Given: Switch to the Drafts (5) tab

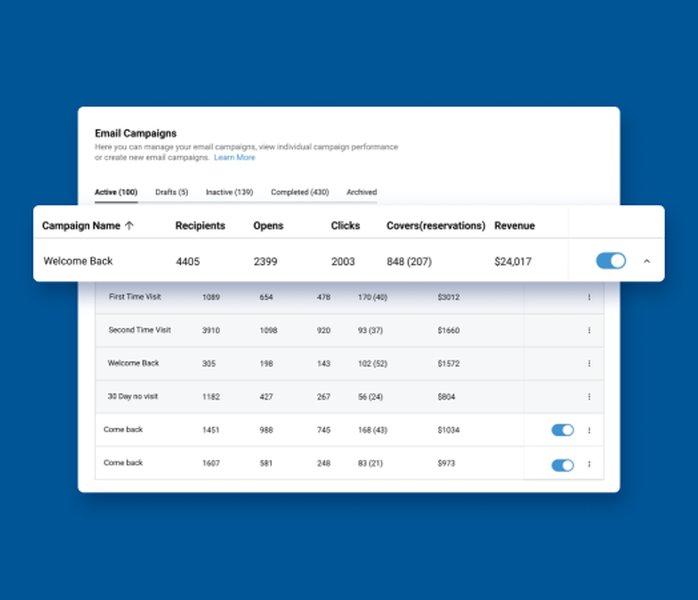Looking at the screenshot, I should coord(171,192).
